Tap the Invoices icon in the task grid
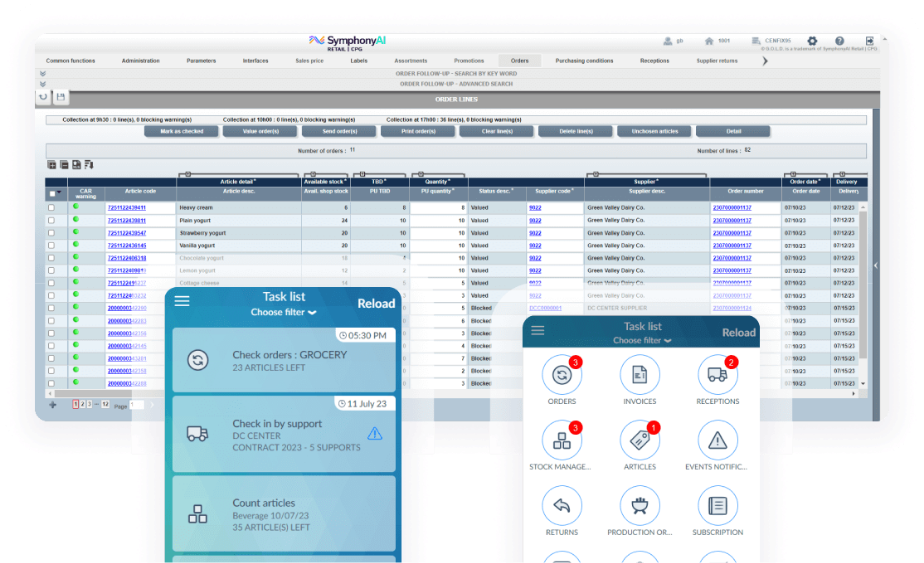Image resolution: width=924 pixels, height=563 pixels. (640, 376)
